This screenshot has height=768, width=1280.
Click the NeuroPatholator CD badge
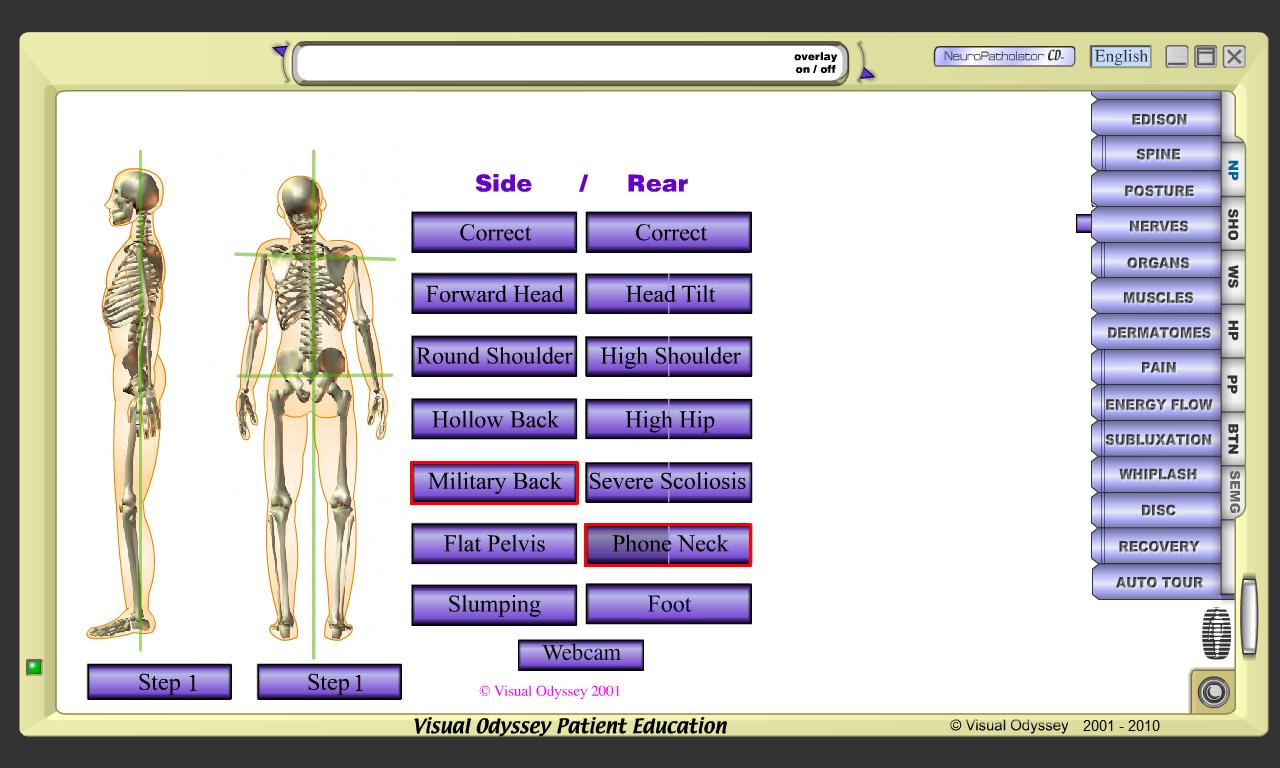pyautogui.click(x=1004, y=57)
